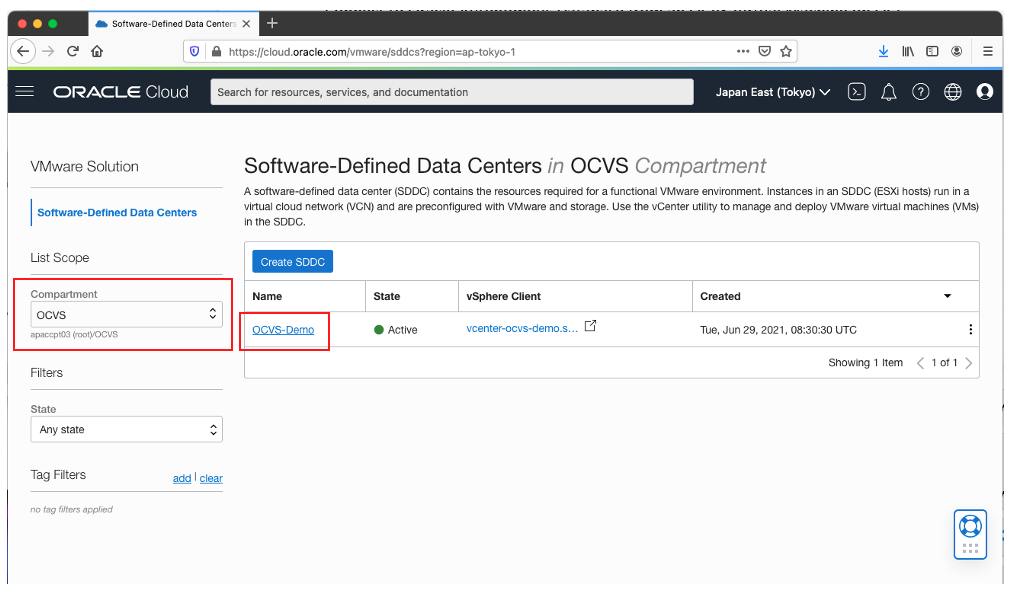Open the 'Any state' filter dropdown
Screen dimensions: 1017x605
pos(126,428)
